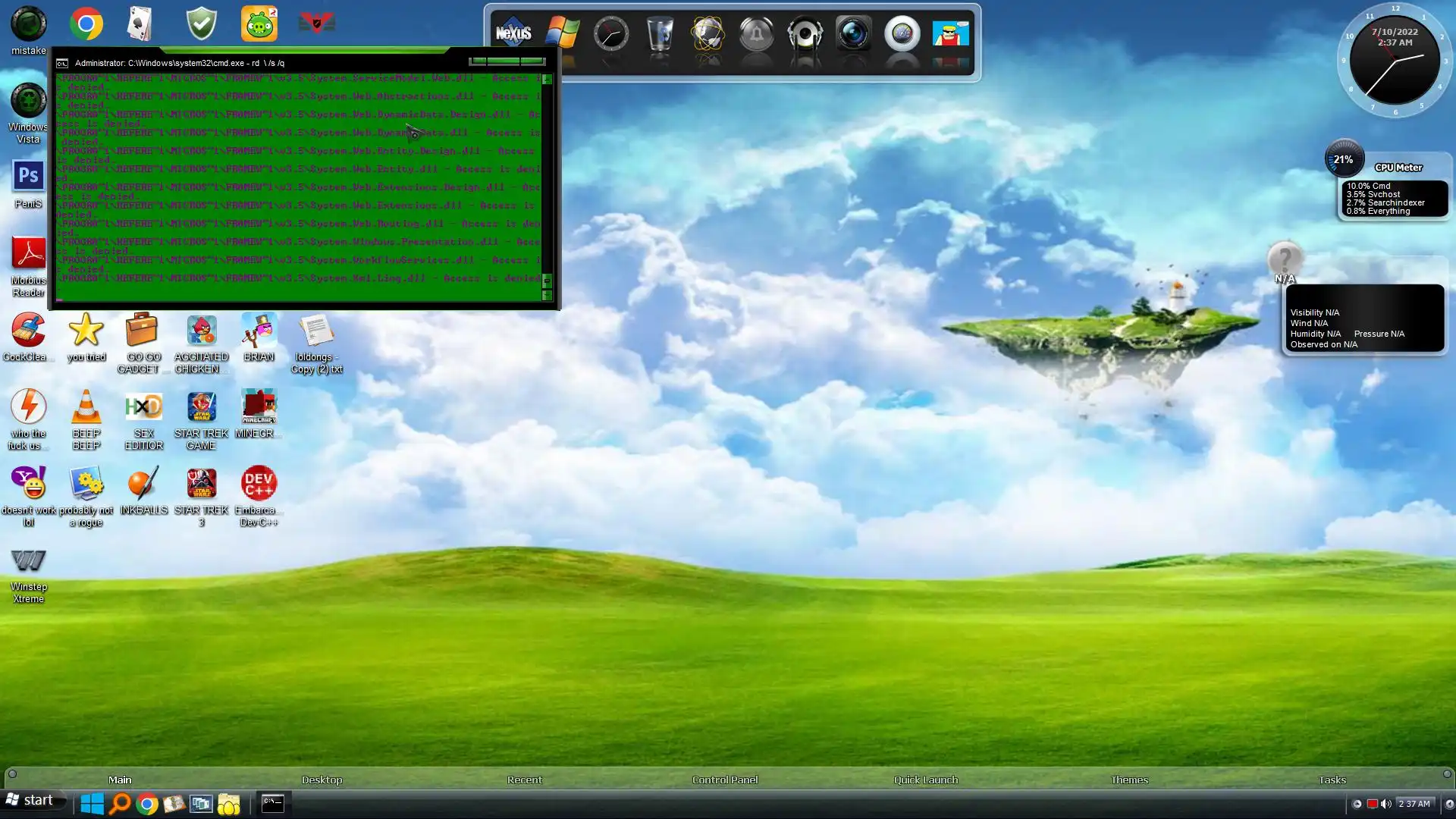
Task: Click the CPU Meter gauge widget
Action: 1344,159
